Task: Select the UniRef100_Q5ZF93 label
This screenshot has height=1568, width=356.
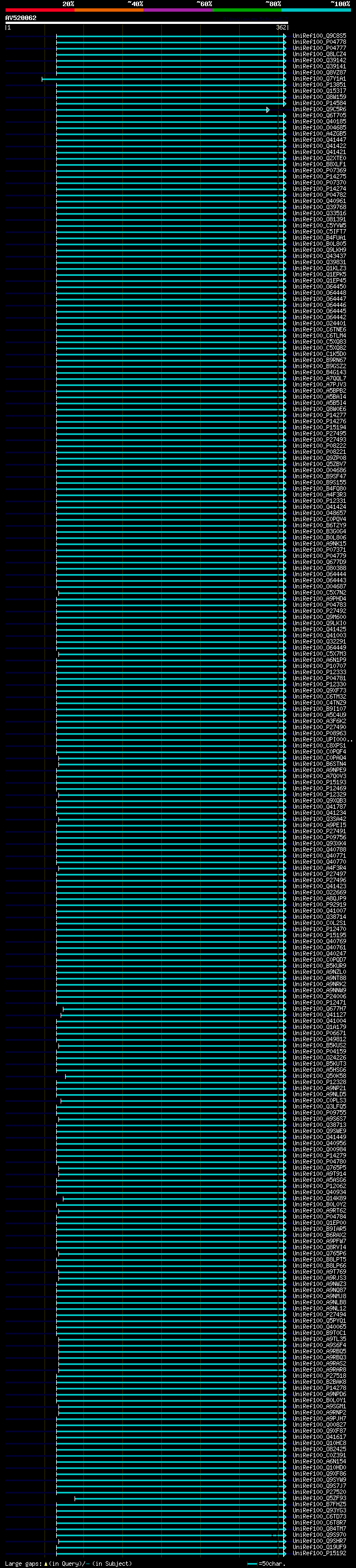Action: pyautogui.click(x=319, y=1498)
